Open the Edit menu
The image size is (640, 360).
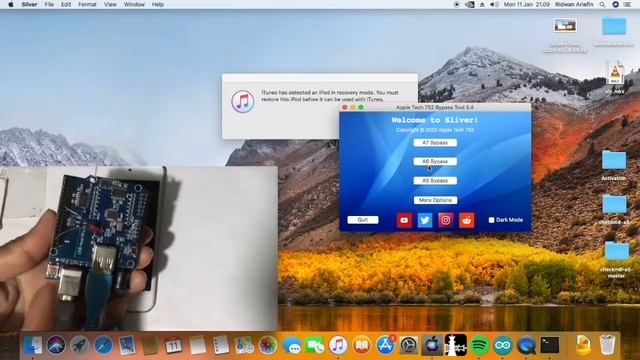(66, 4)
